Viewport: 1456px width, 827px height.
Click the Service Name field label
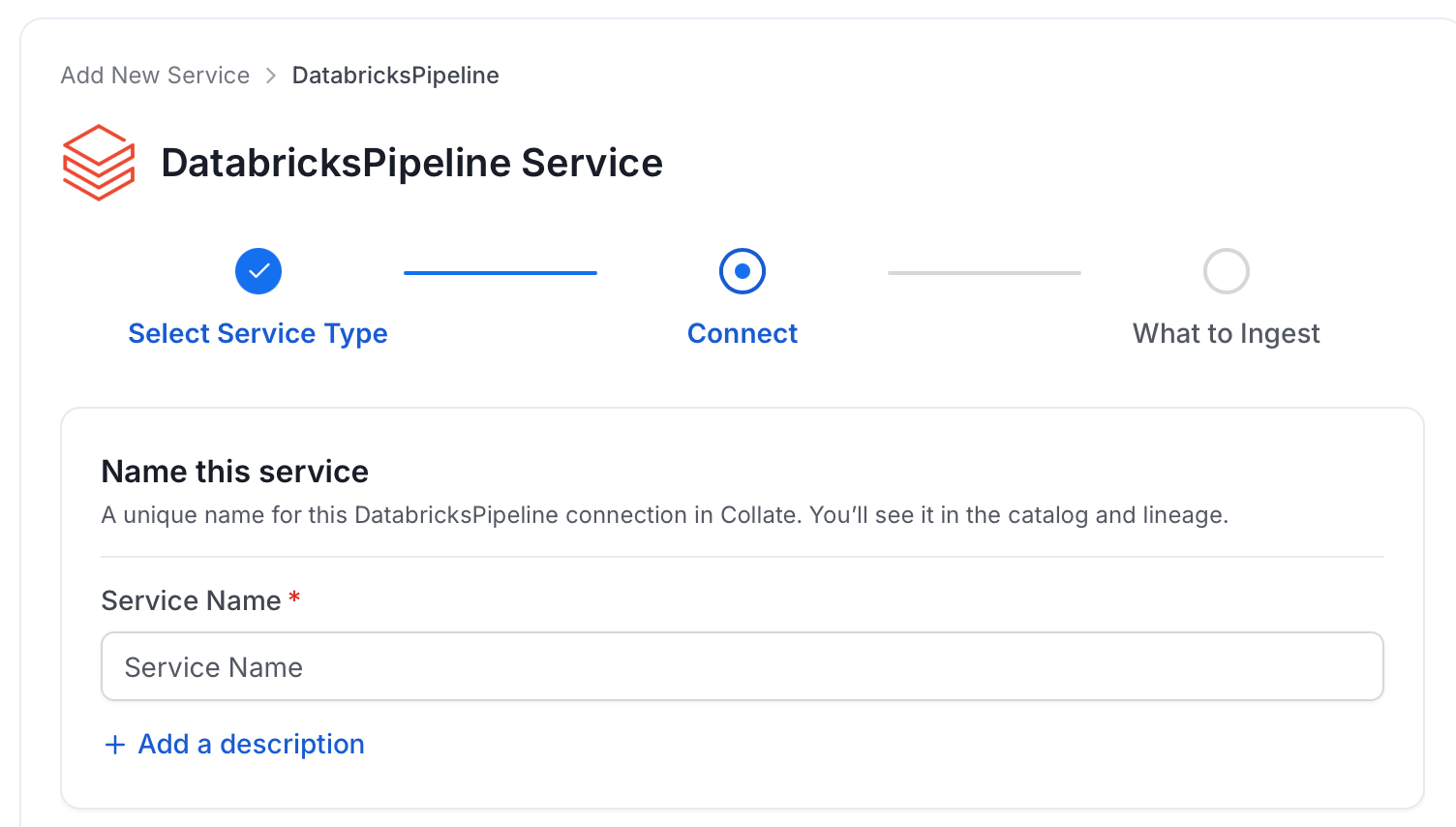[192, 600]
